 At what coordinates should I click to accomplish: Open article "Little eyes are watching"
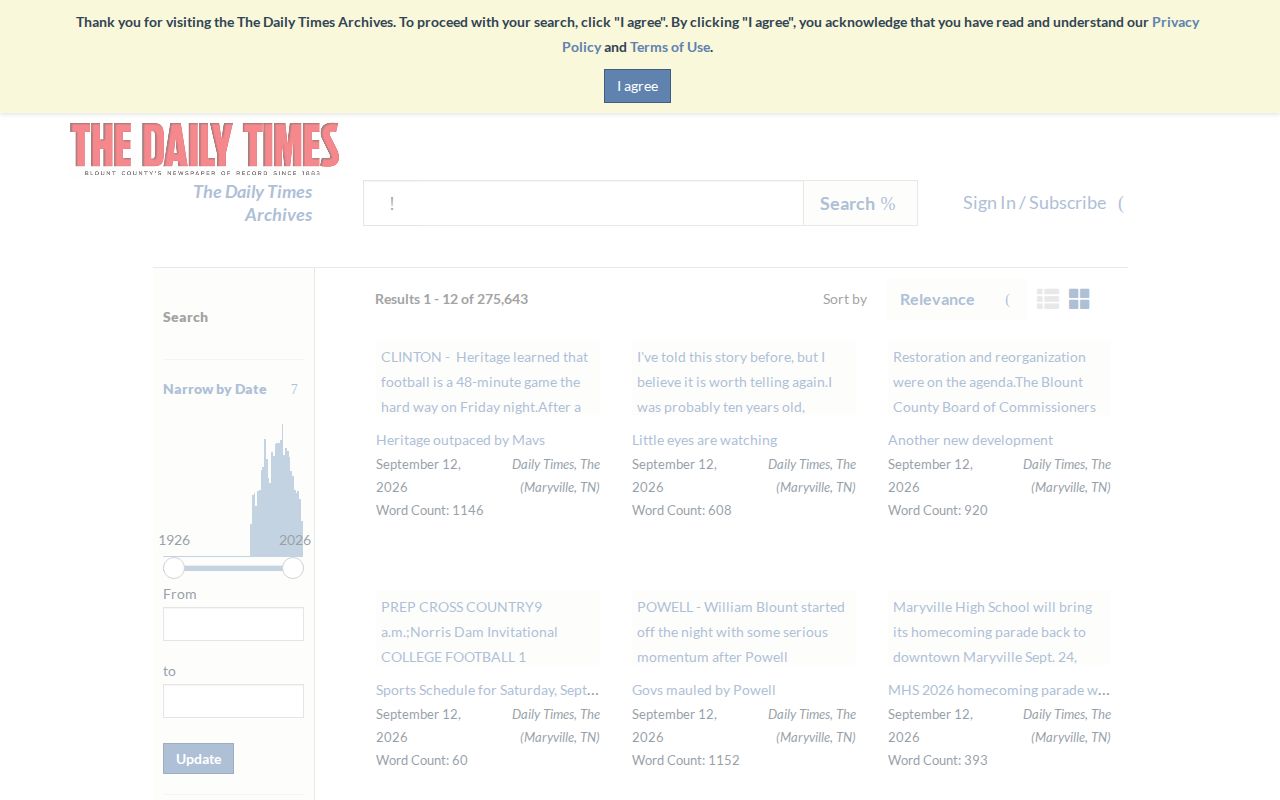click(704, 440)
